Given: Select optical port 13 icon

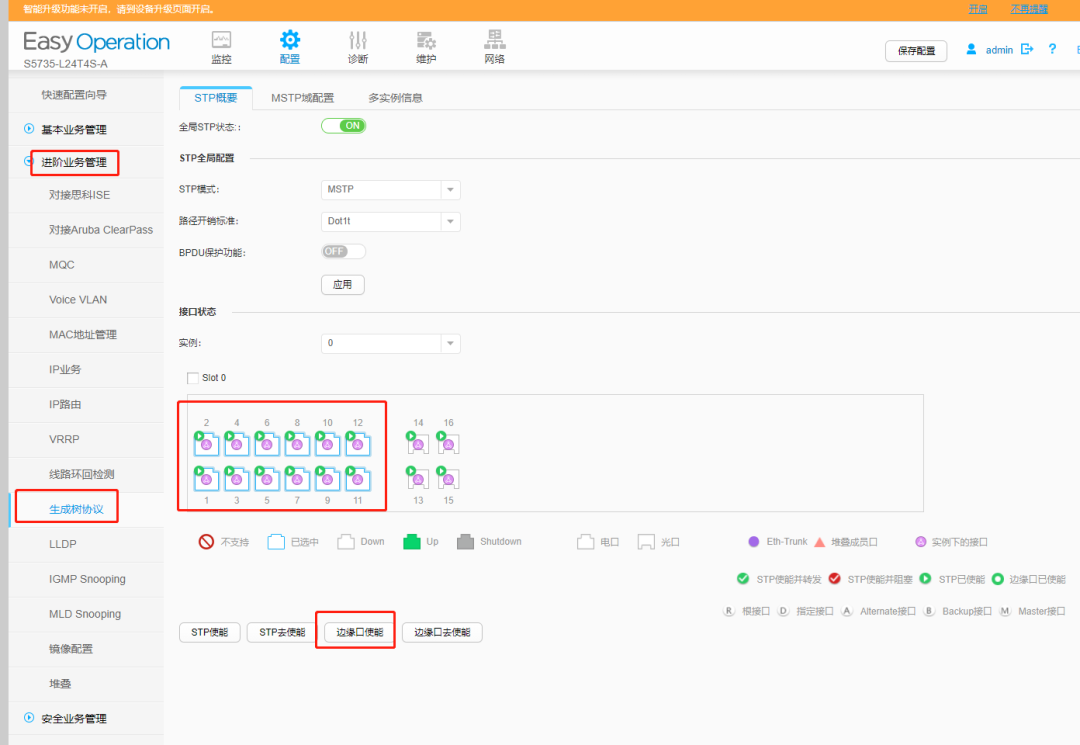Looking at the screenshot, I should pos(417,478).
